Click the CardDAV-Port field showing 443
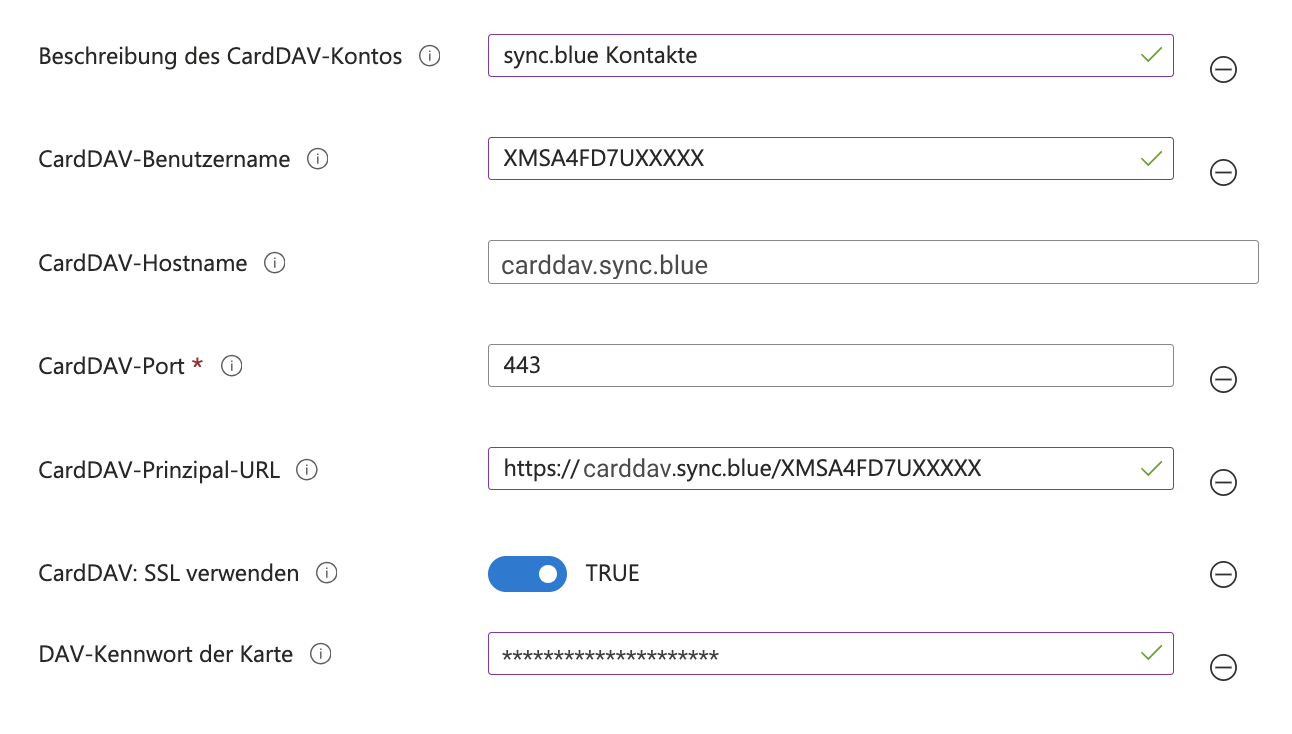The height and width of the screenshot is (734, 1292). tap(830, 366)
